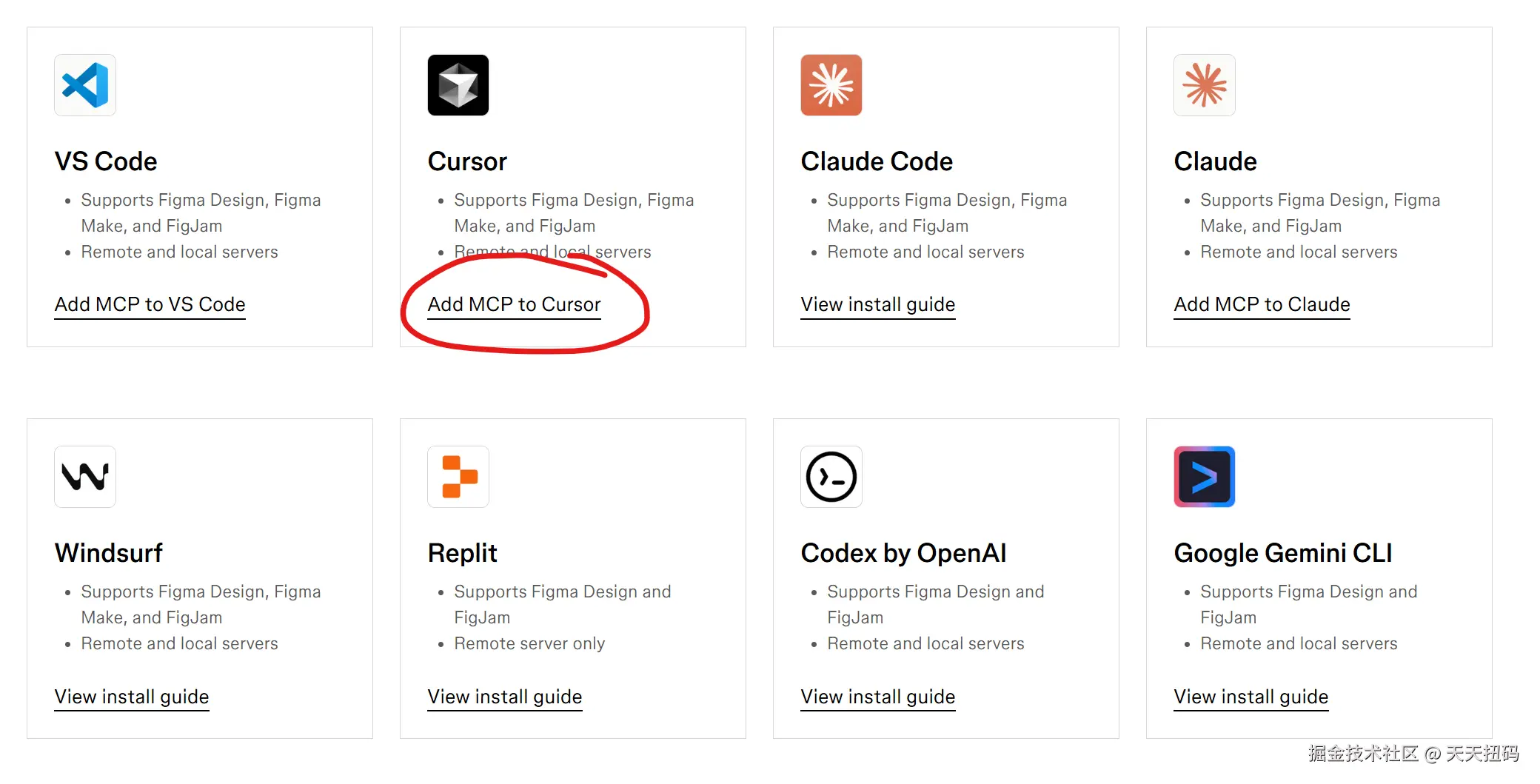
Task: Select the VS Code heading
Action: [x=106, y=161]
